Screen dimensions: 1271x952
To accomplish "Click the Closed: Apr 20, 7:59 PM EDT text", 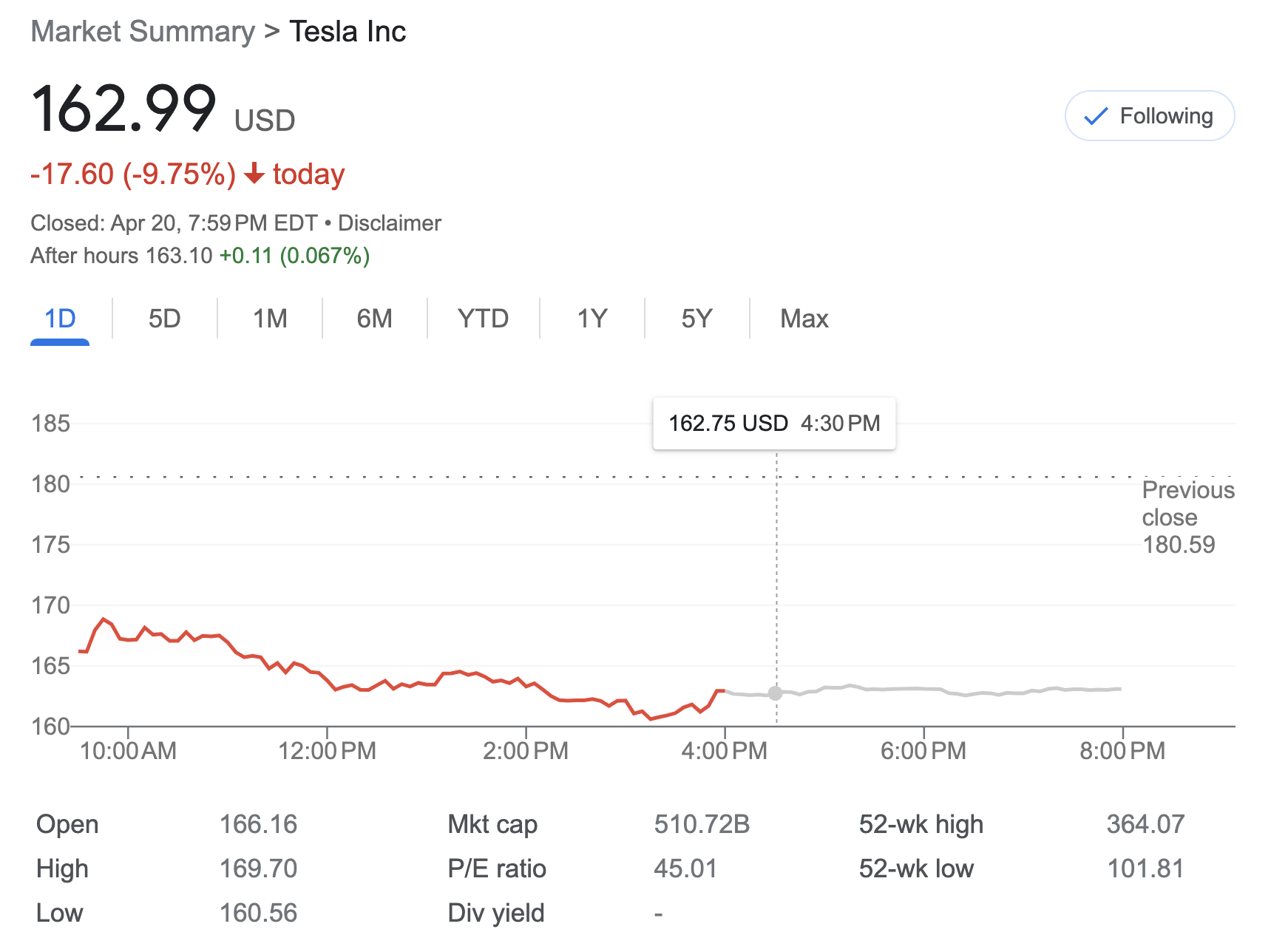I will (174, 223).
